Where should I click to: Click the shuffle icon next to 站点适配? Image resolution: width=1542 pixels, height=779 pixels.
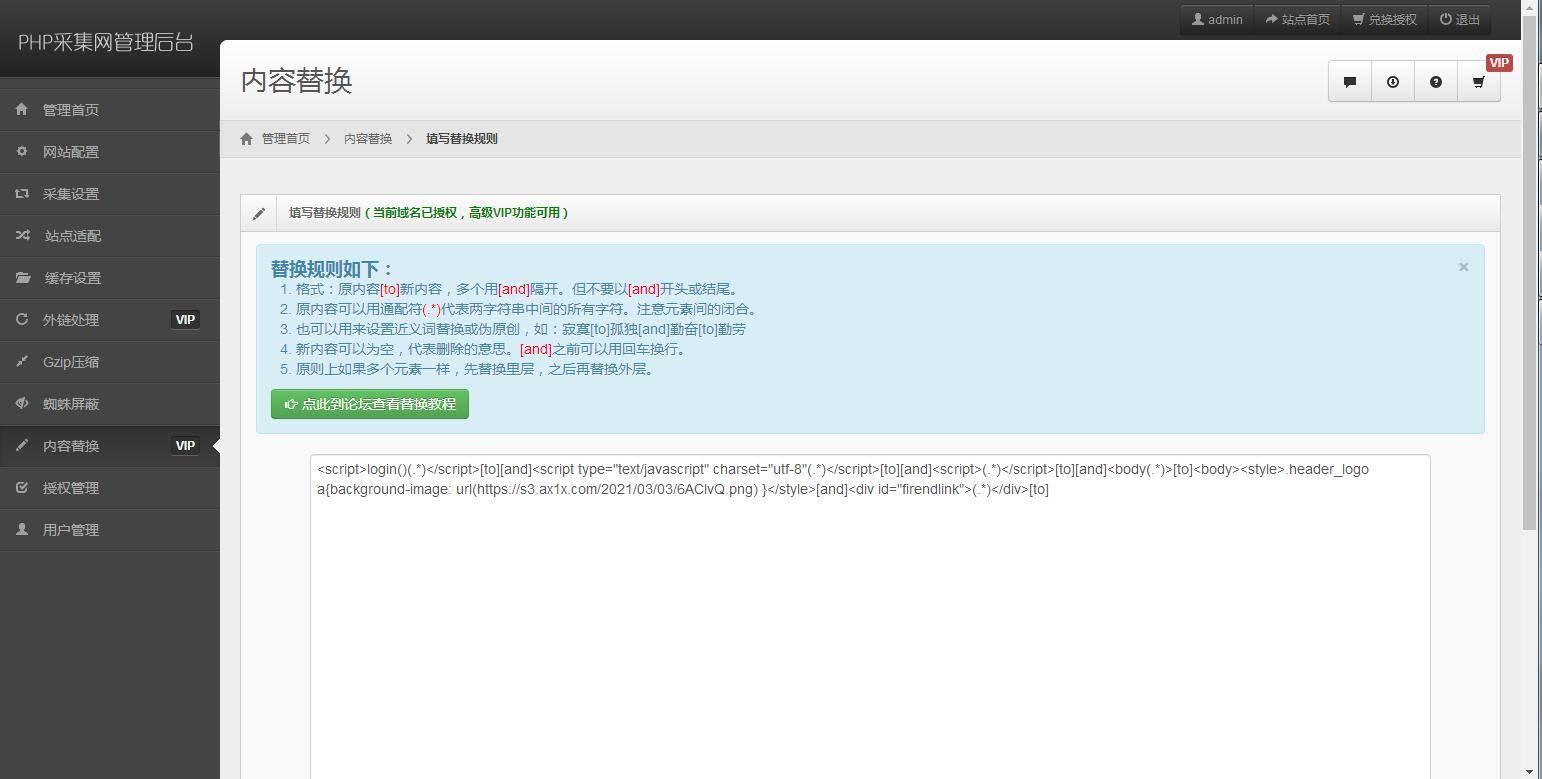coord(21,235)
